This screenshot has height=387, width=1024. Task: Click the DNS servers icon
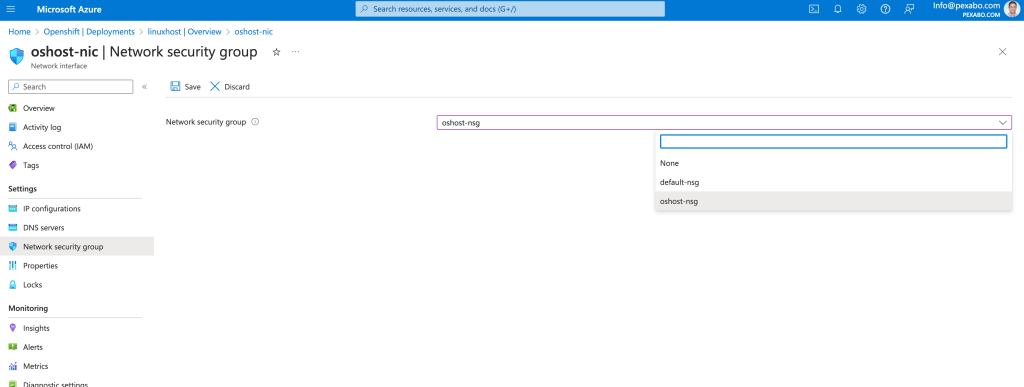(12, 228)
